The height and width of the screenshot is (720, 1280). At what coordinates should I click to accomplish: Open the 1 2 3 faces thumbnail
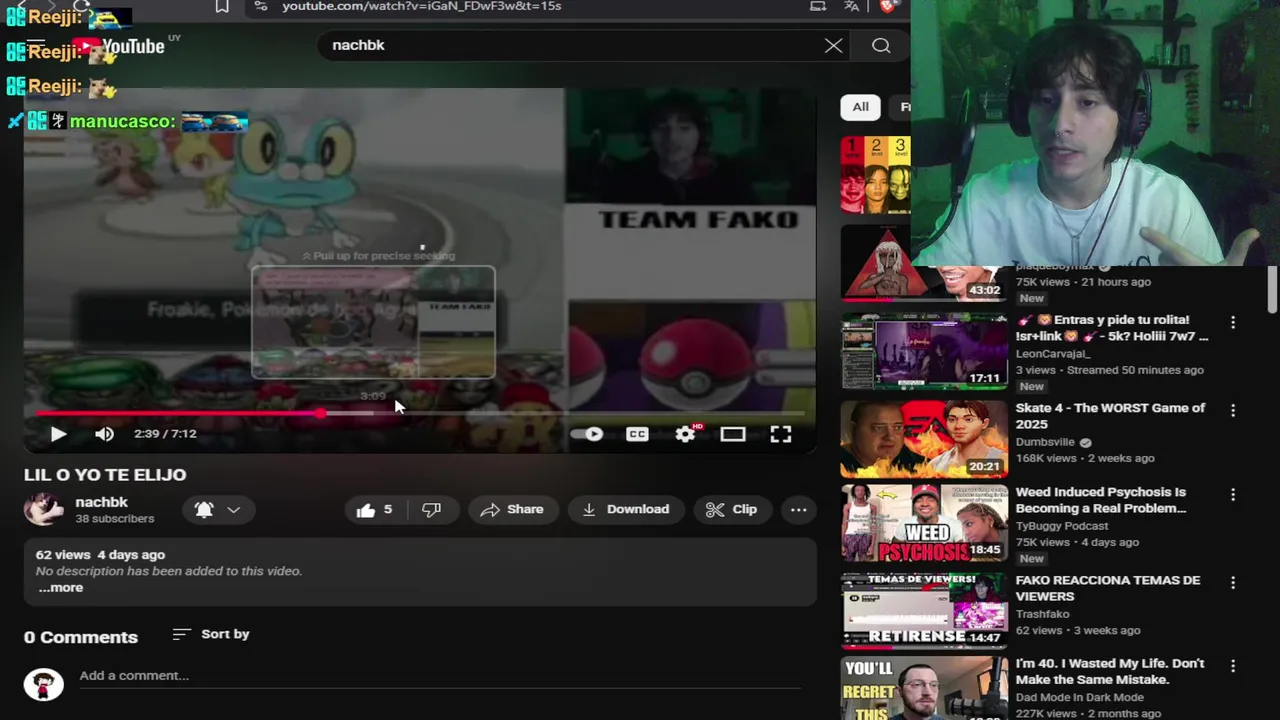(876, 175)
